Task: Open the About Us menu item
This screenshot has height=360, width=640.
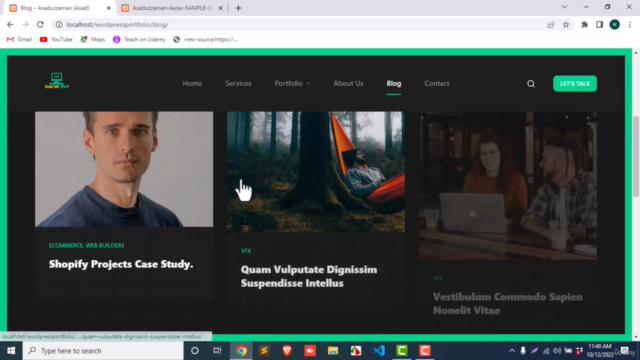Action: (348, 83)
